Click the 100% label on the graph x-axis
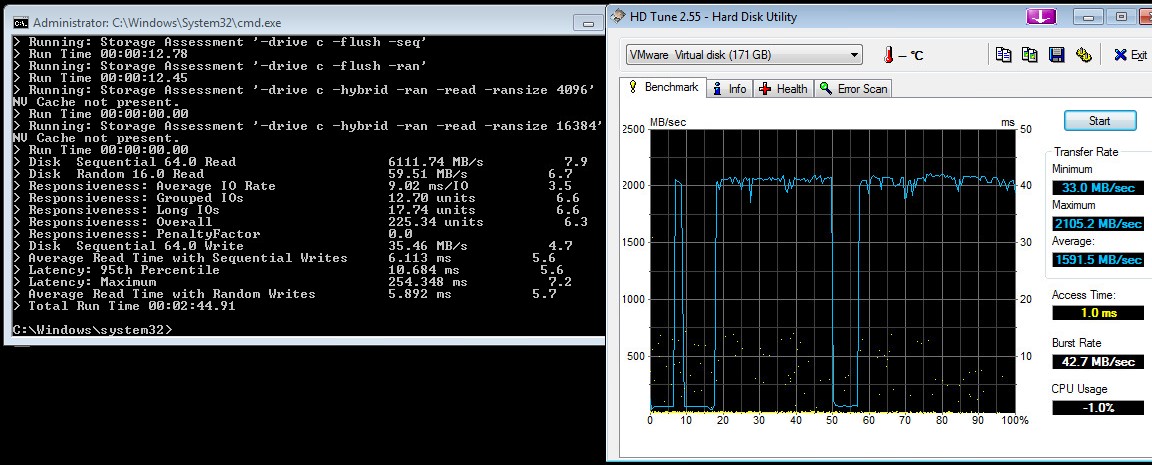Image resolution: width=1152 pixels, height=465 pixels. click(1014, 421)
